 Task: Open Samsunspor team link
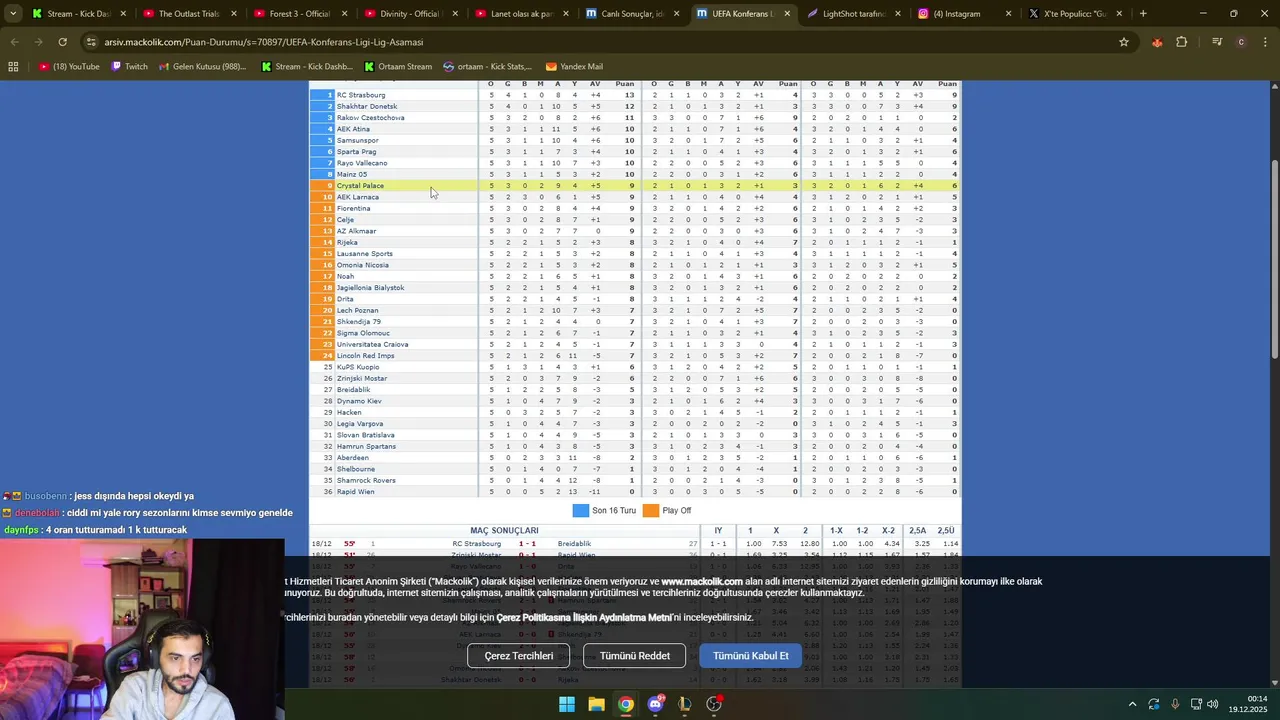(357, 140)
